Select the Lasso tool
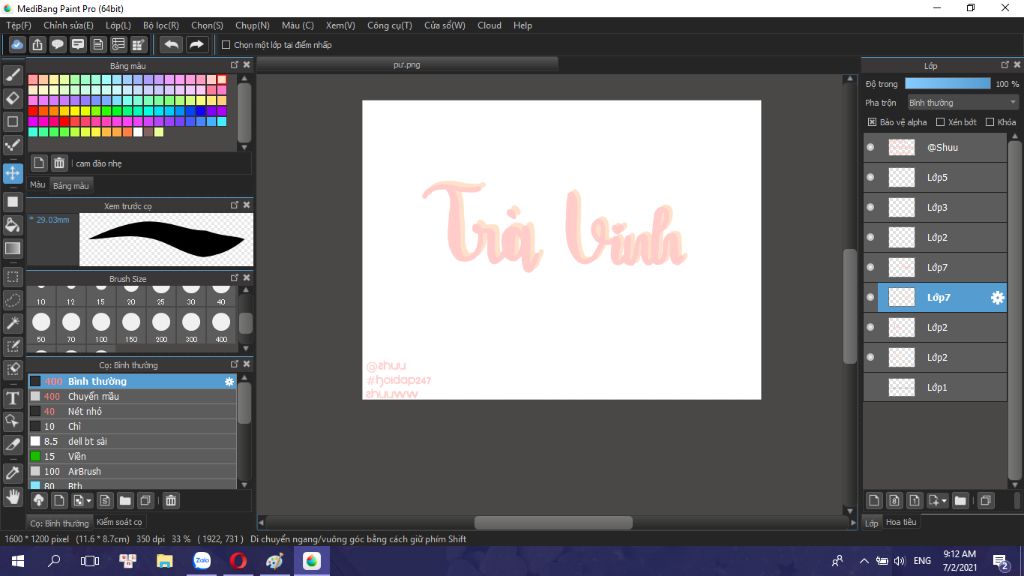 [x=13, y=300]
